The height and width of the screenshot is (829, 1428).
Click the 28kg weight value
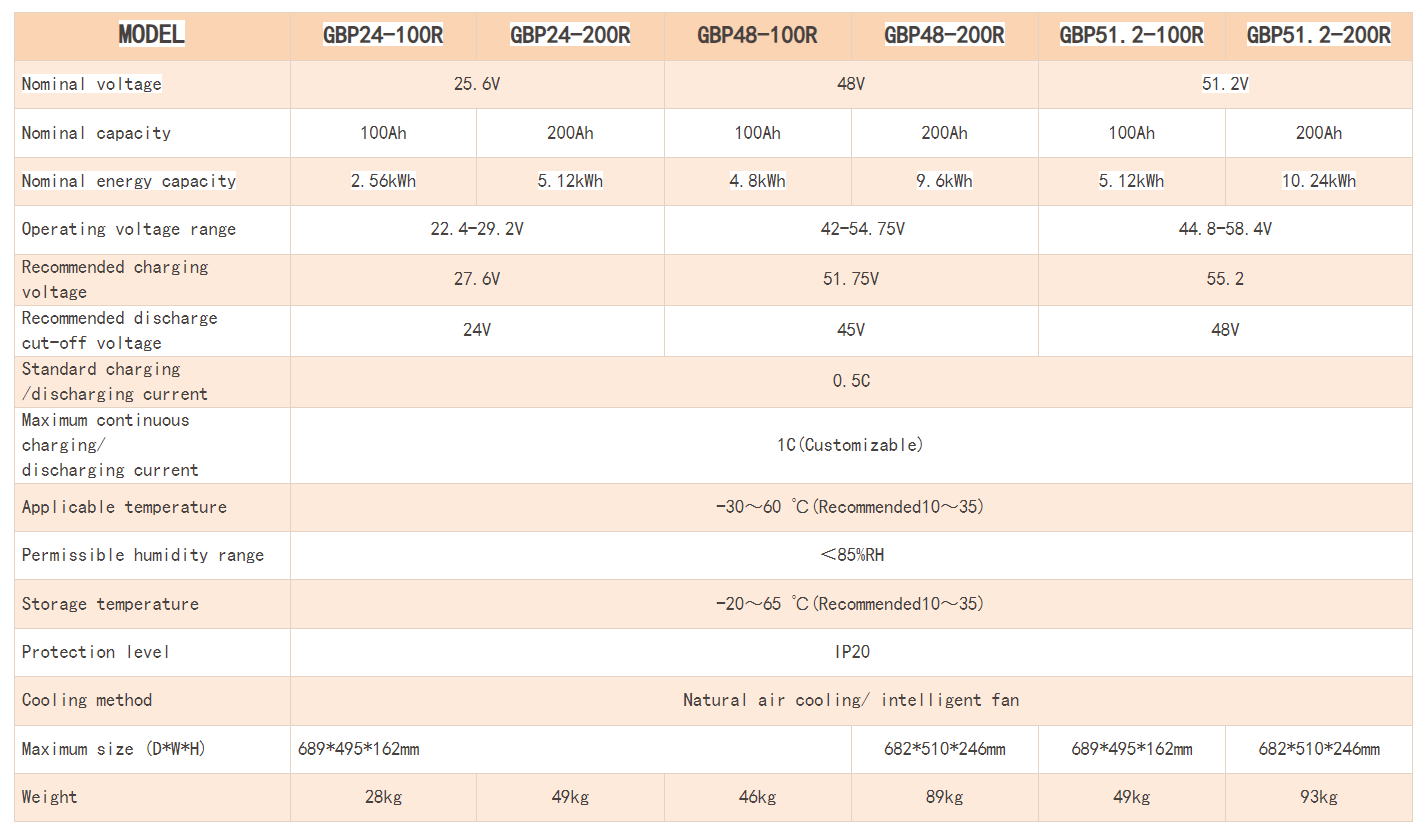tap(383, 797)
